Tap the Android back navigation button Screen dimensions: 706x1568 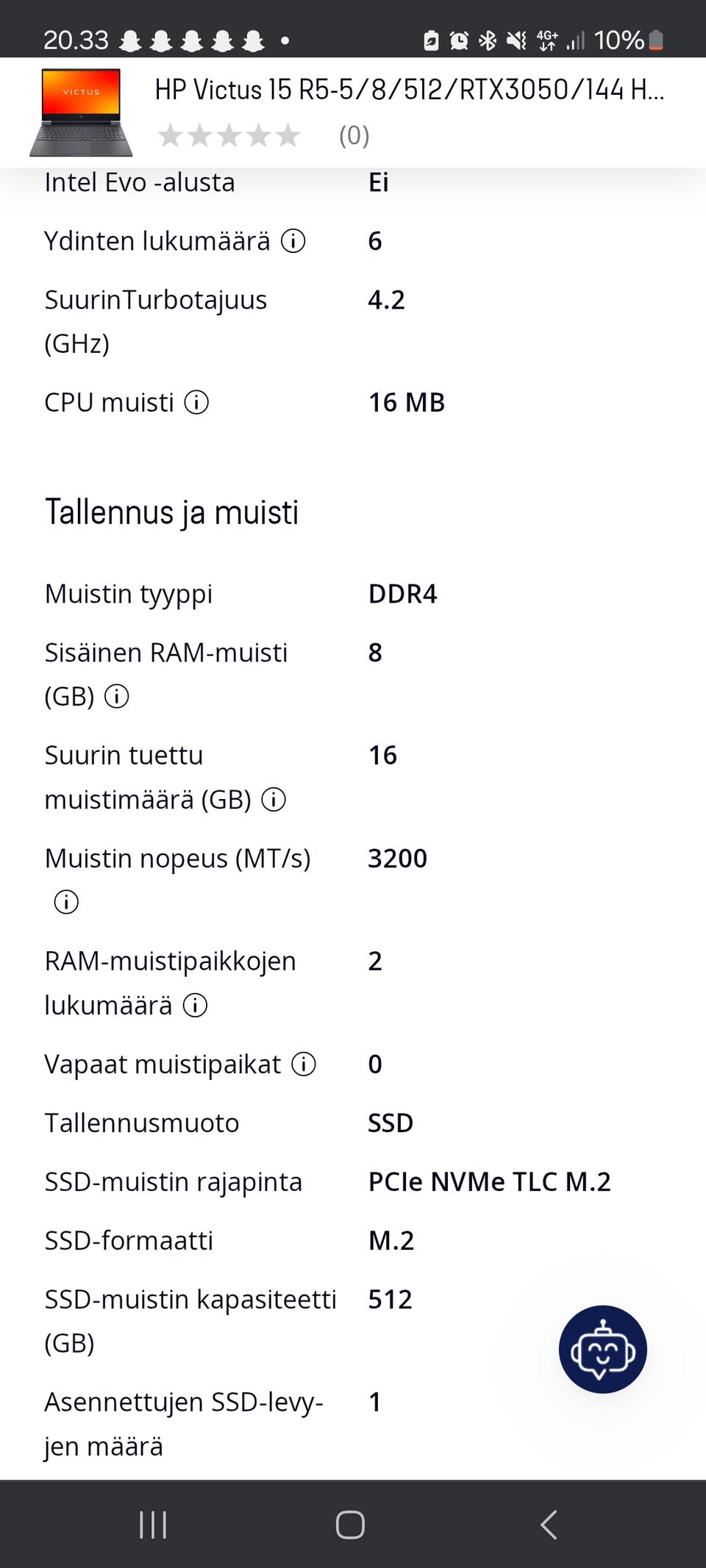click(549, 1525)
